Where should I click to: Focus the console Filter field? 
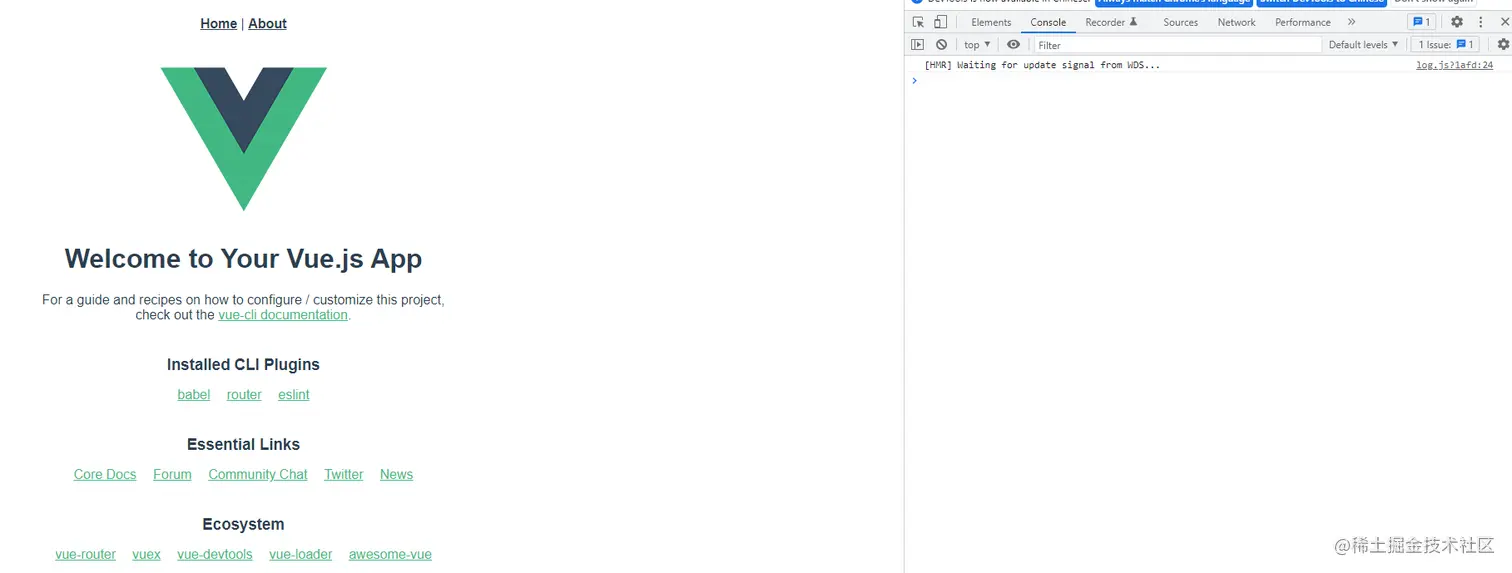[1177, 45]
